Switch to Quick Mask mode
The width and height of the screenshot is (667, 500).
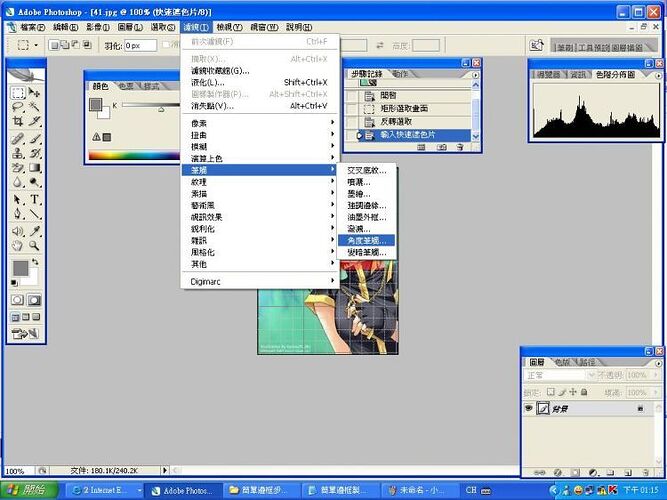[34, 300]
